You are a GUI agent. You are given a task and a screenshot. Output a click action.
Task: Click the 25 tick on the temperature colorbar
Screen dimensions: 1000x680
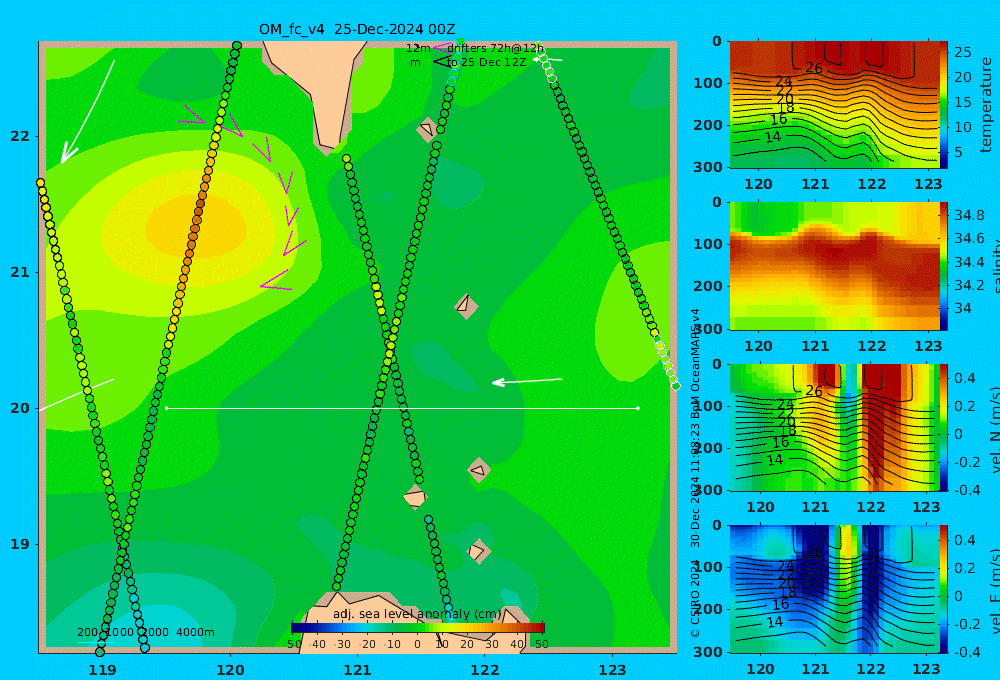point(962,52)
